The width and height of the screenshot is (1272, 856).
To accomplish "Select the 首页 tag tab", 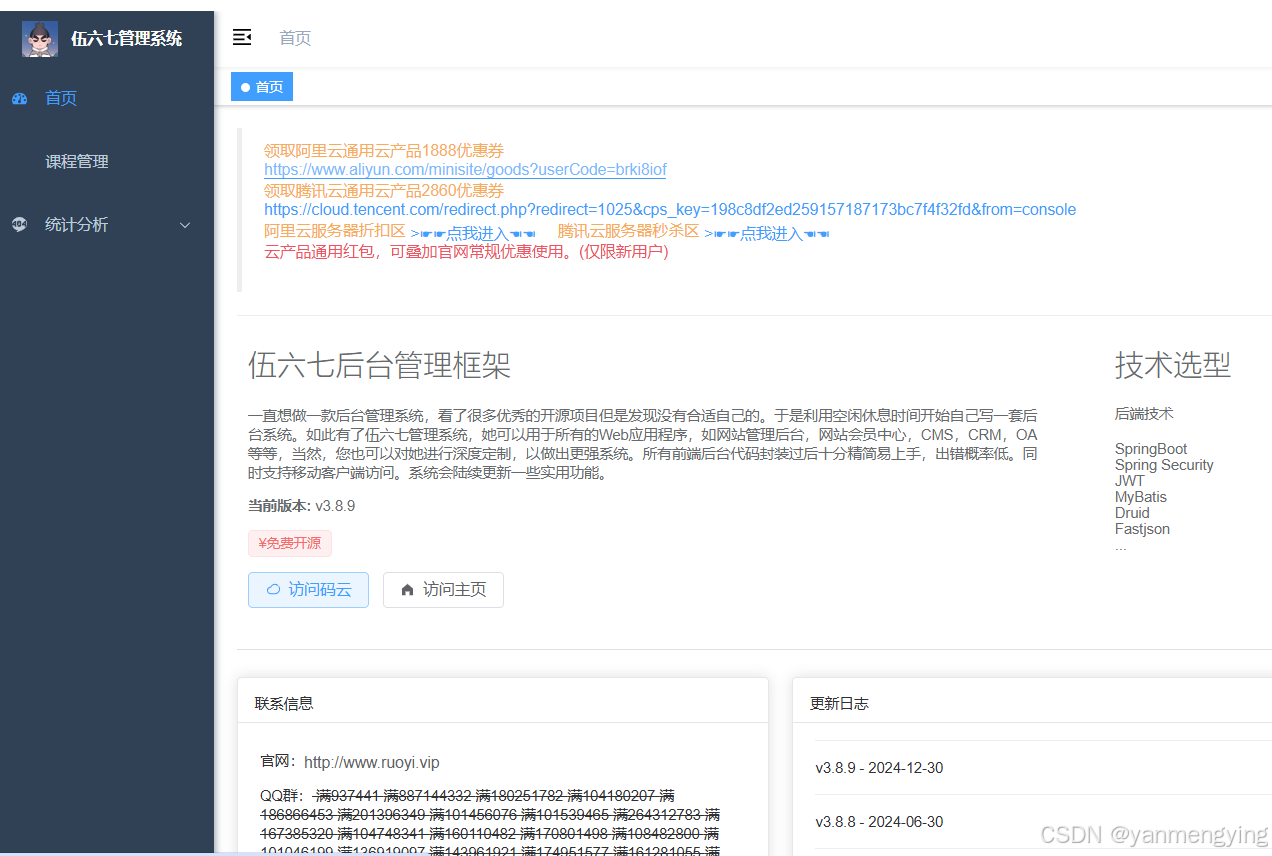I will click(x=262, y=87).
